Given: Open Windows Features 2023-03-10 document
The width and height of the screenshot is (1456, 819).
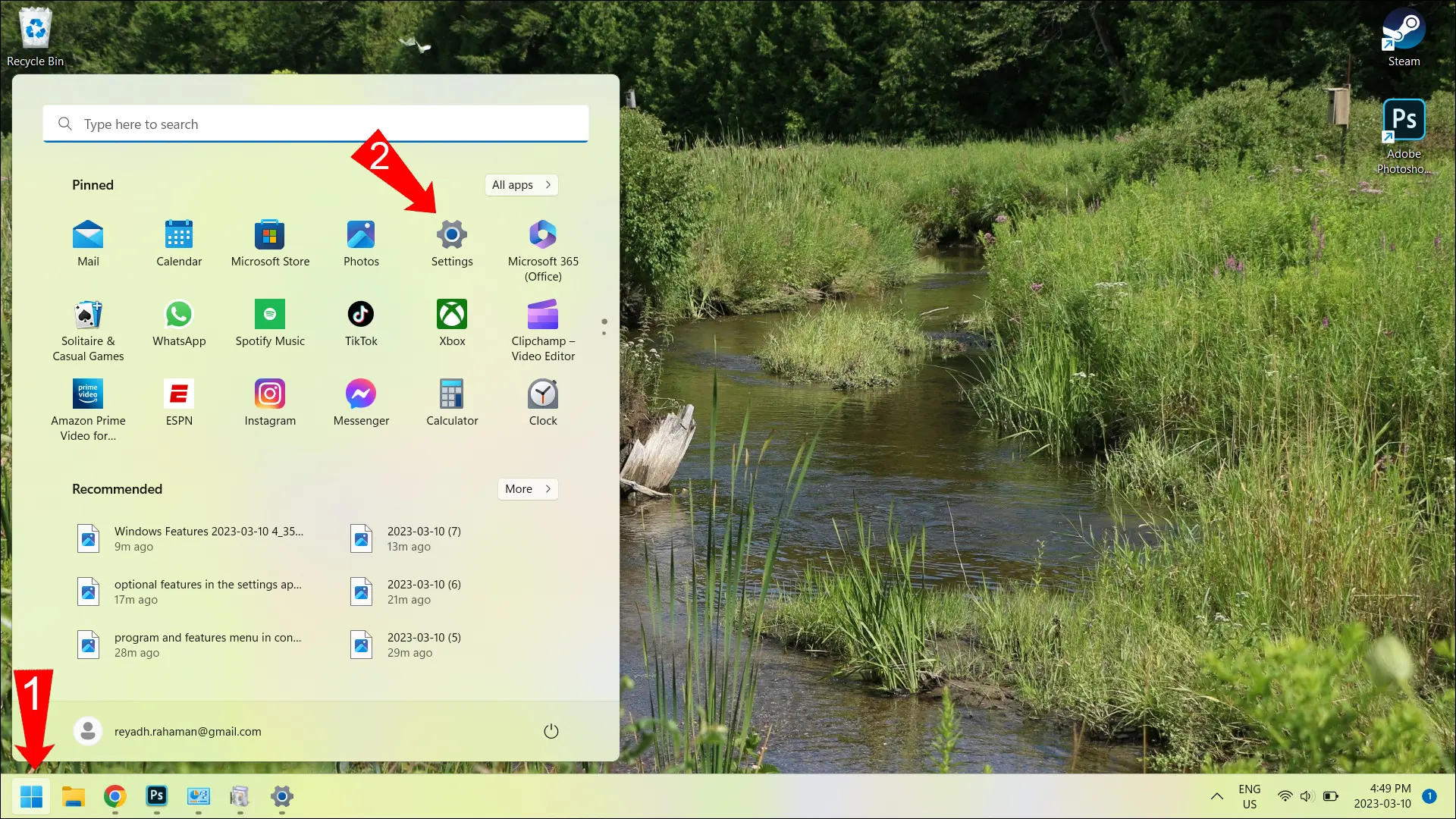Looking at the screenshot, I should point(192,538).
